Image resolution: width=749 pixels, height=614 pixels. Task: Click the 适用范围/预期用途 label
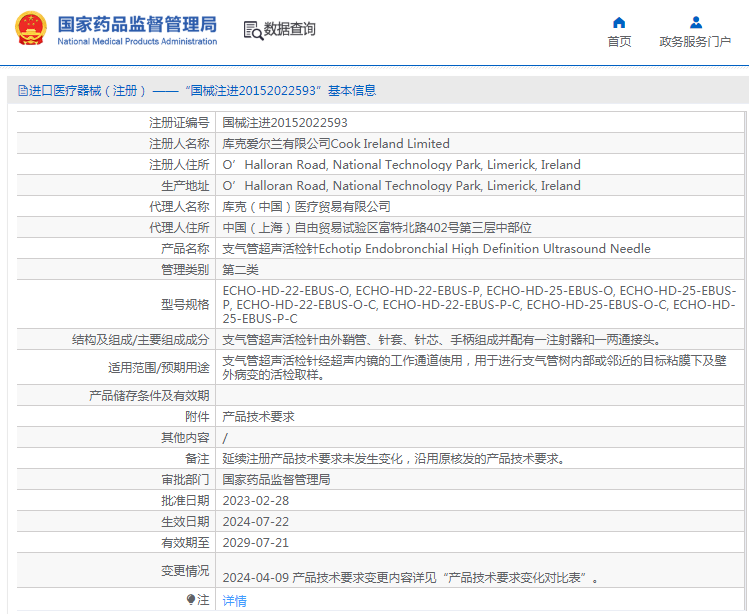(x=159, y=368)
